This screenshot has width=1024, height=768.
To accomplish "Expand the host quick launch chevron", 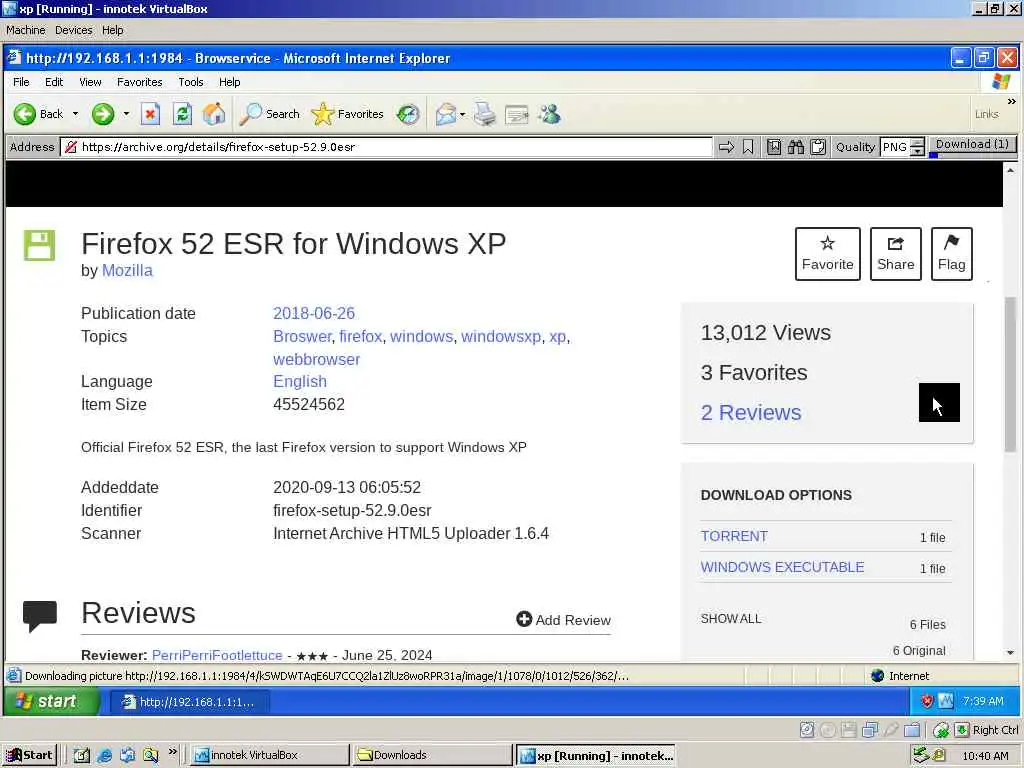I will pyautogui.click(x=173, y=752).
